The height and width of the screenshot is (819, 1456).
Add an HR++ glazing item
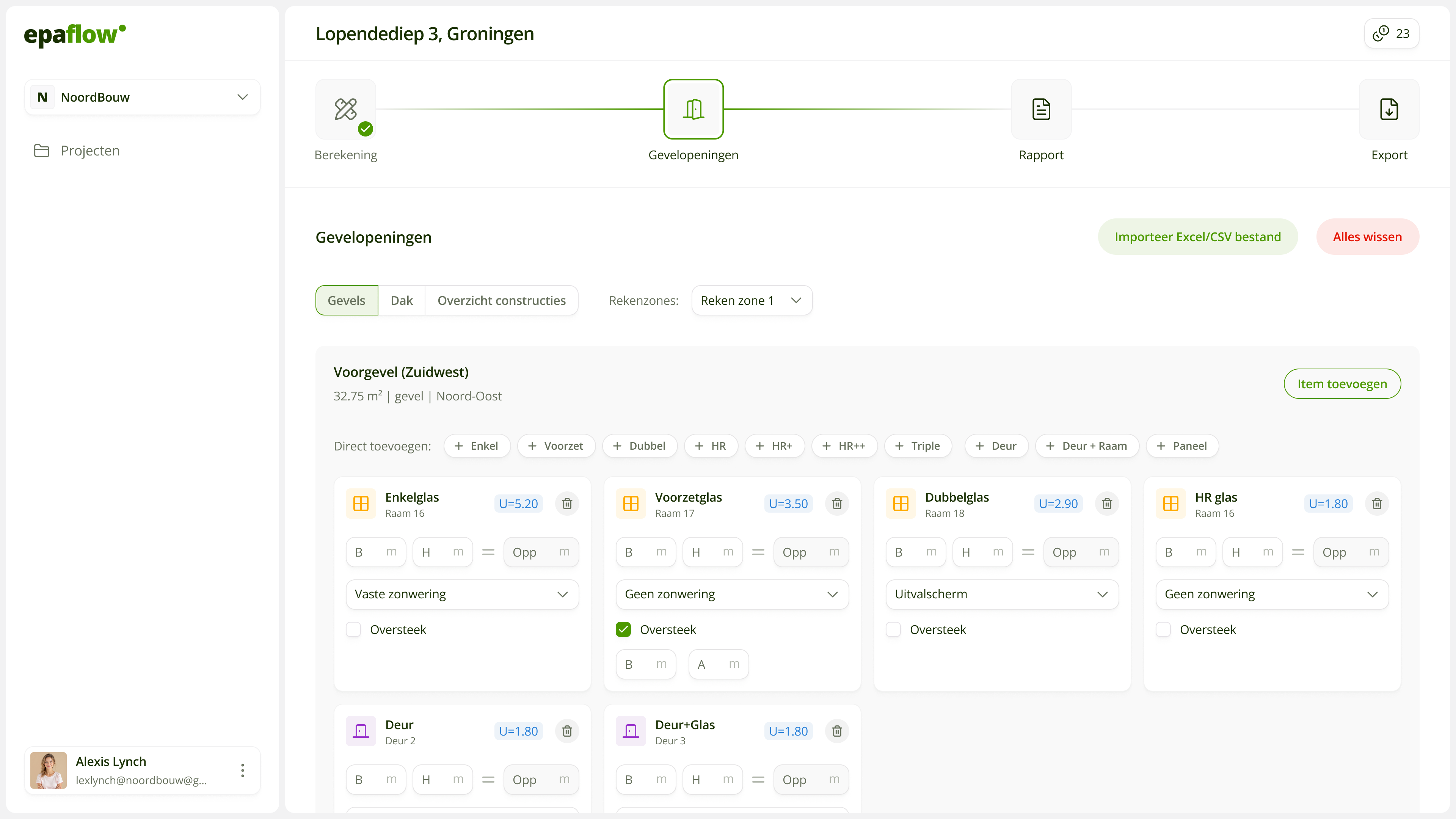pyautogui.click(x=844, y=446)
